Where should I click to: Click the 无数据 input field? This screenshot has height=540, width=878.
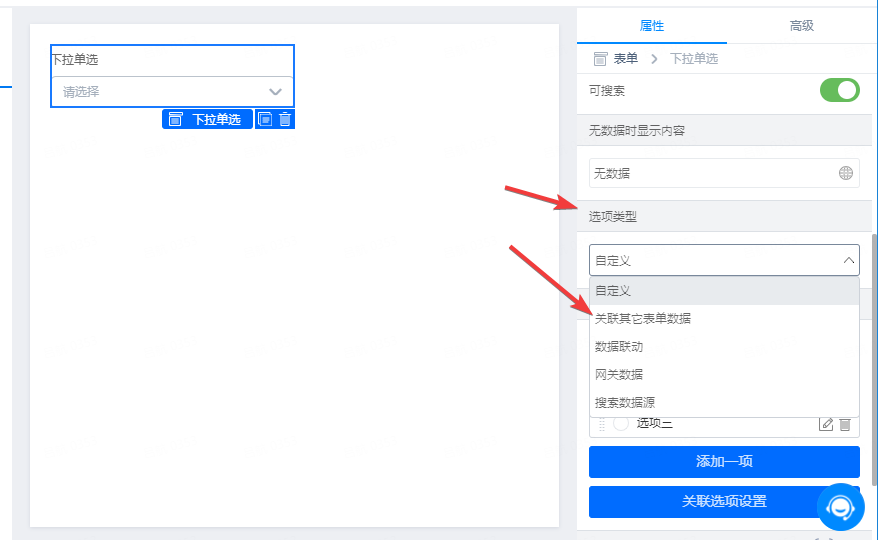coord(724,173)
